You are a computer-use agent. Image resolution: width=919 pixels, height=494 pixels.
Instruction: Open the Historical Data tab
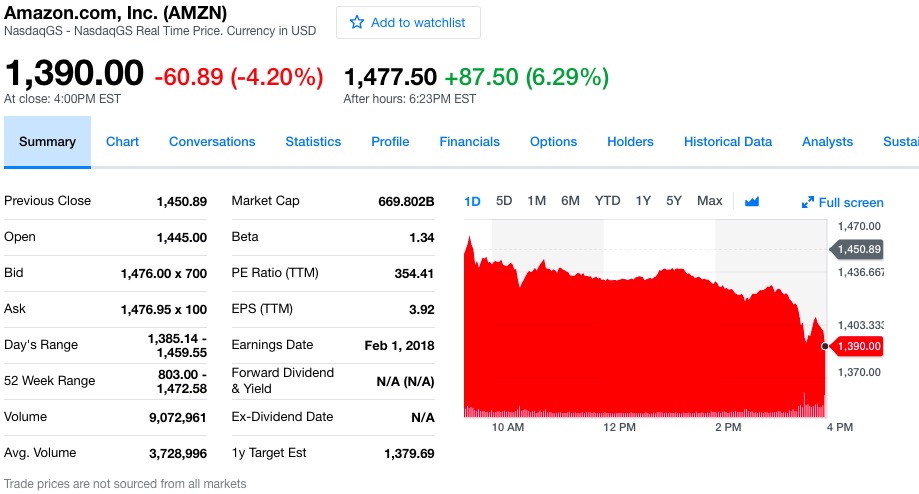[727, 142]
